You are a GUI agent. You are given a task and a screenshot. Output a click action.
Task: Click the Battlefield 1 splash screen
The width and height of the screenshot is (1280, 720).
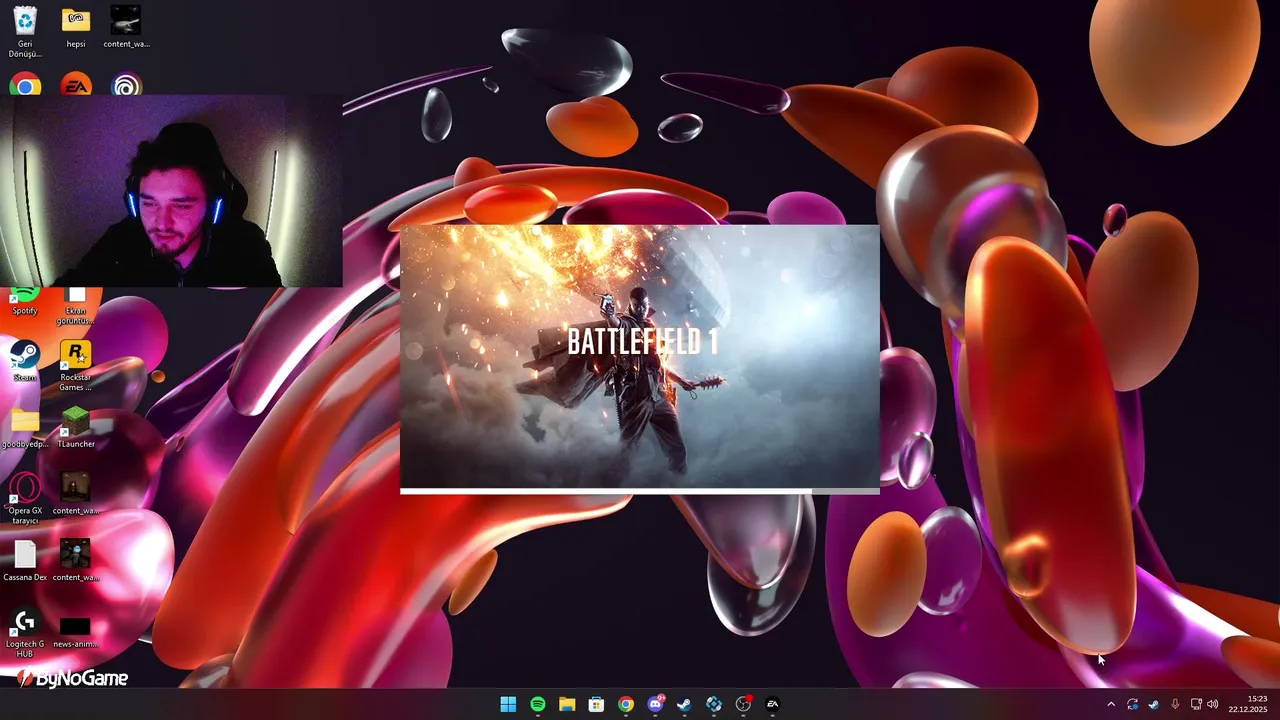click(640, 357)
